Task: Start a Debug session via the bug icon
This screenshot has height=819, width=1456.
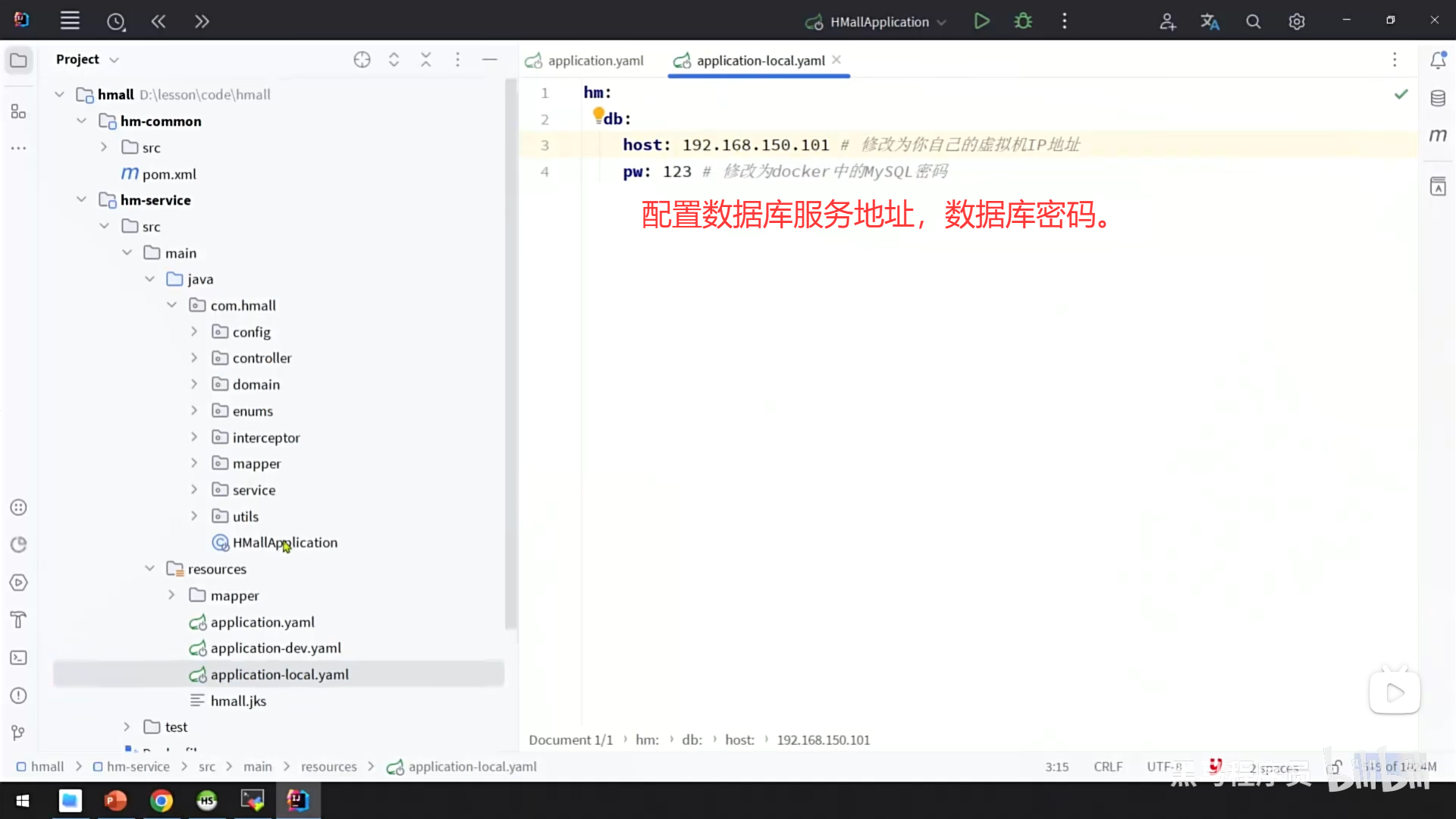Action: 1023,20
